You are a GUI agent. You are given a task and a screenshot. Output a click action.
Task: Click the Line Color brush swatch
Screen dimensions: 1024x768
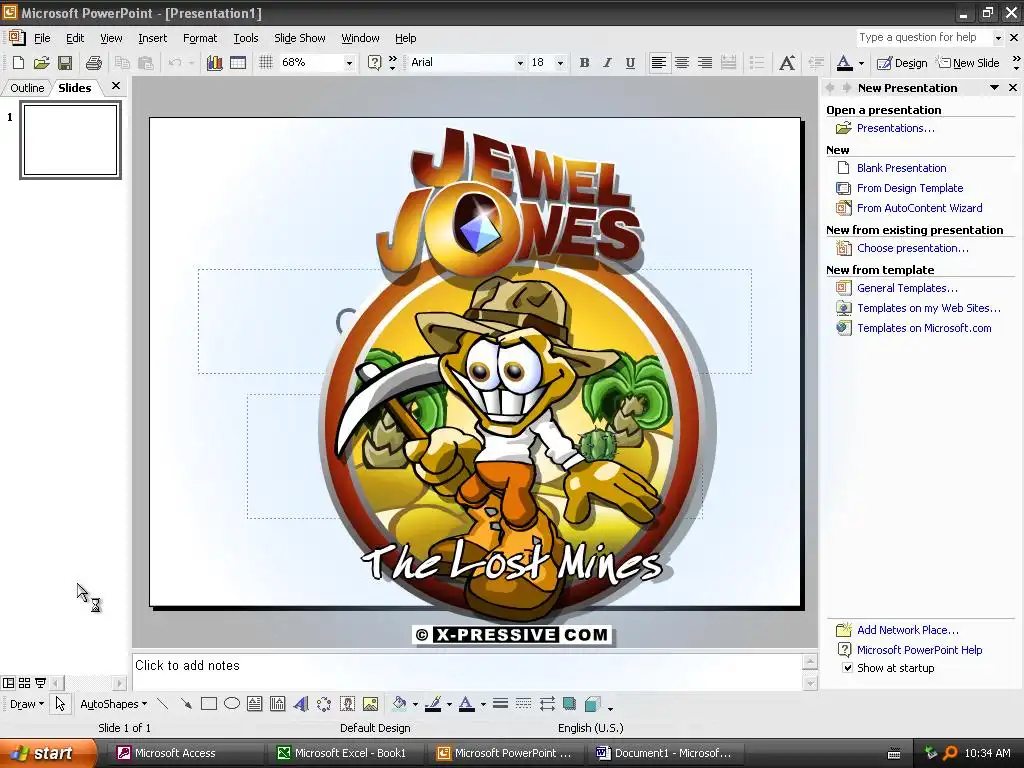click(432, 704)
